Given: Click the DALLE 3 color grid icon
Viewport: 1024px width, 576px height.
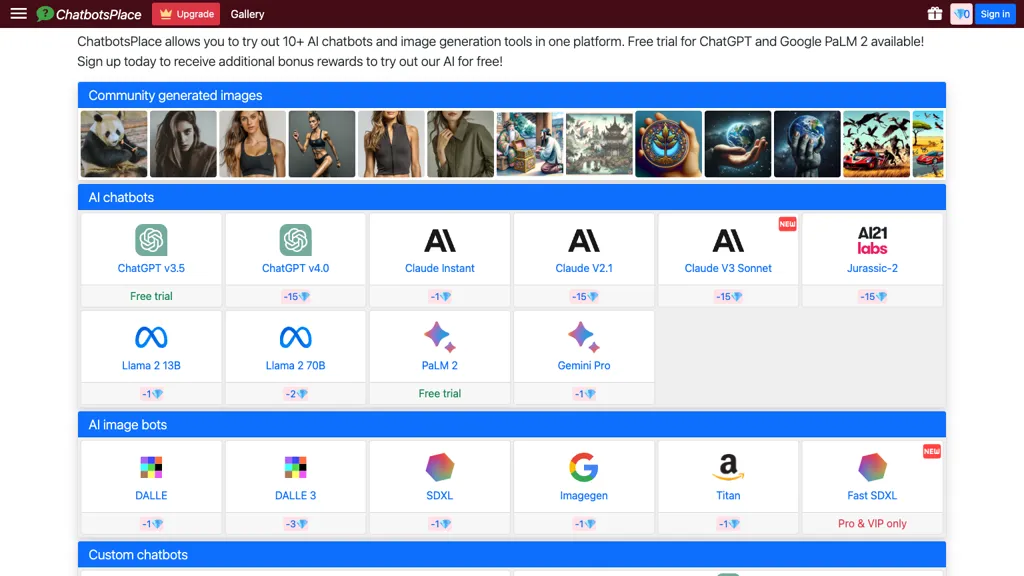Looking at the screenshot, I should point(295,467).
